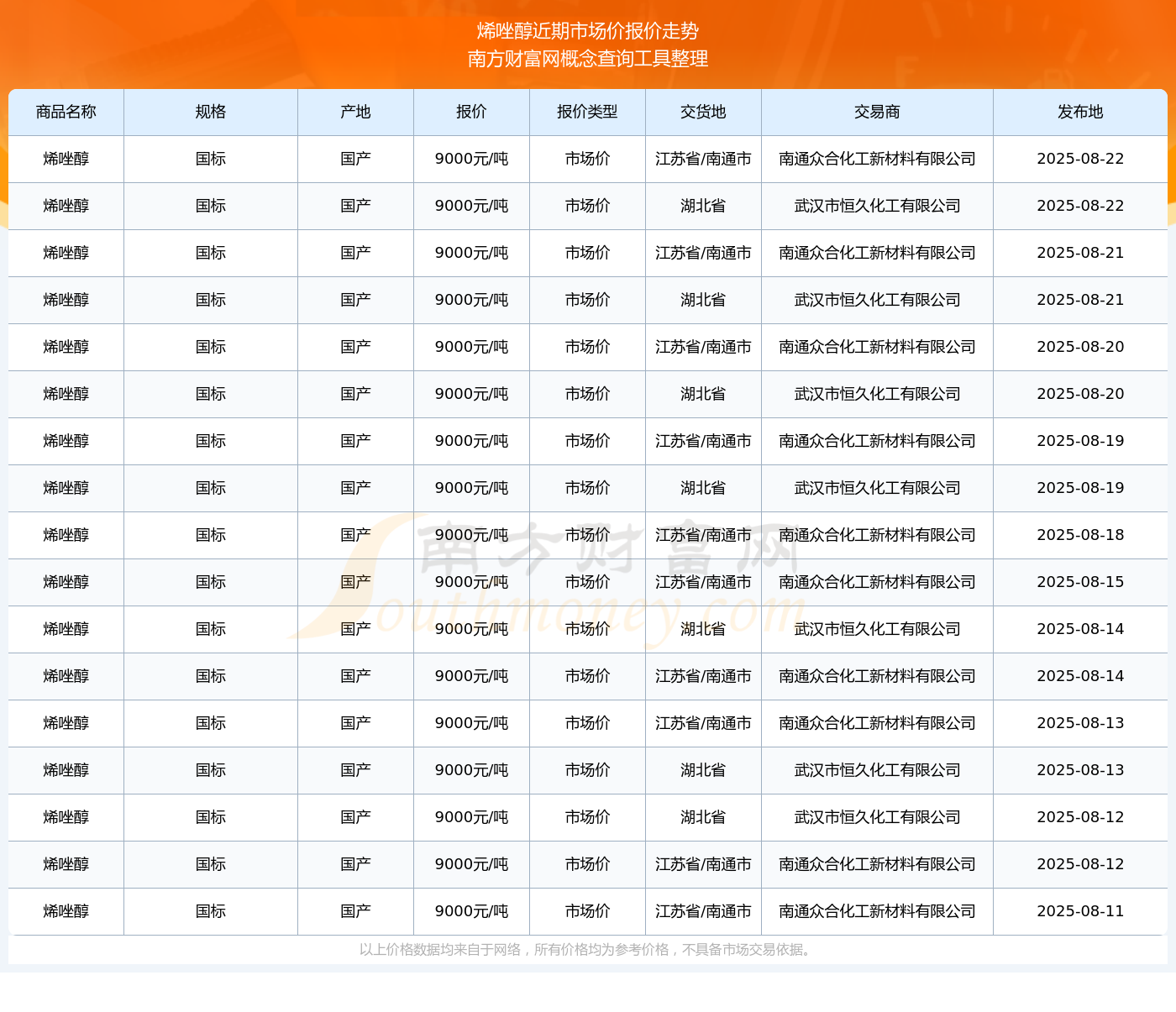Click 国产 in the 2025-08-11 row
The width and height of the screenshot is (1176, 1012).
pyautogui.click(x=356, y=911)
